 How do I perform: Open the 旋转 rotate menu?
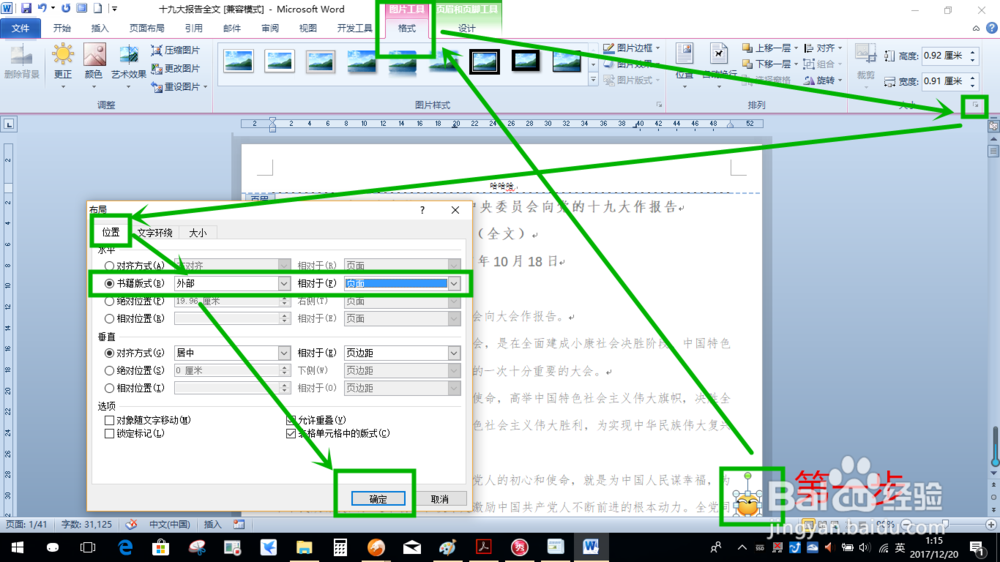pyautogui.click(x=823, y=80)
